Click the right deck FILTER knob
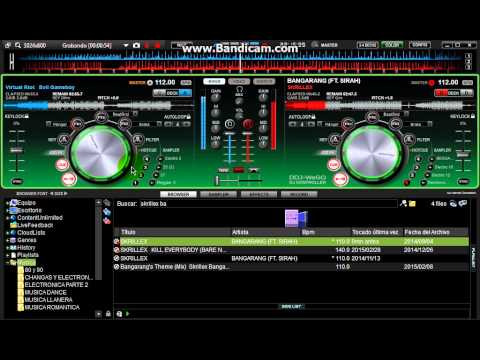The width and height of the screenshot is (480, 360). tap(409, 139)
